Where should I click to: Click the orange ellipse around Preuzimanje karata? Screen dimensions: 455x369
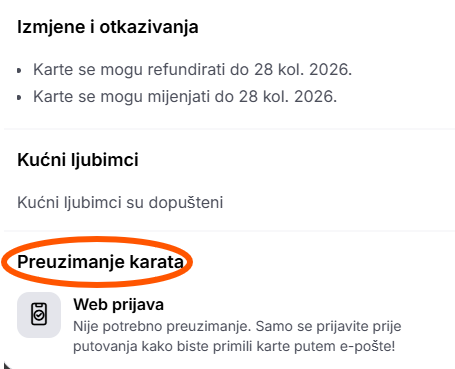tap(97, 262)
